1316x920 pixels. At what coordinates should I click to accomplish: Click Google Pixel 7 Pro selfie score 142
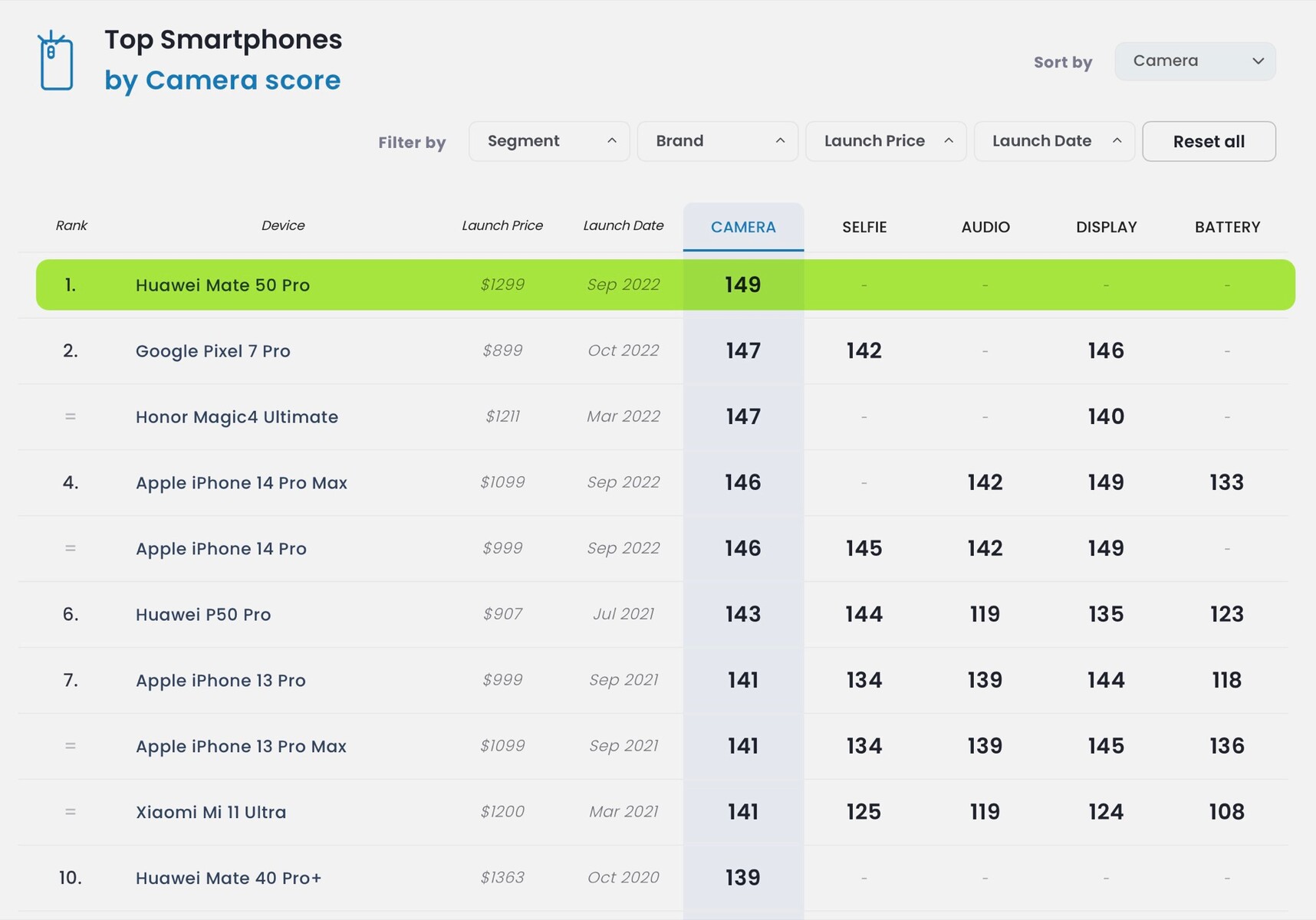(864, 350)
